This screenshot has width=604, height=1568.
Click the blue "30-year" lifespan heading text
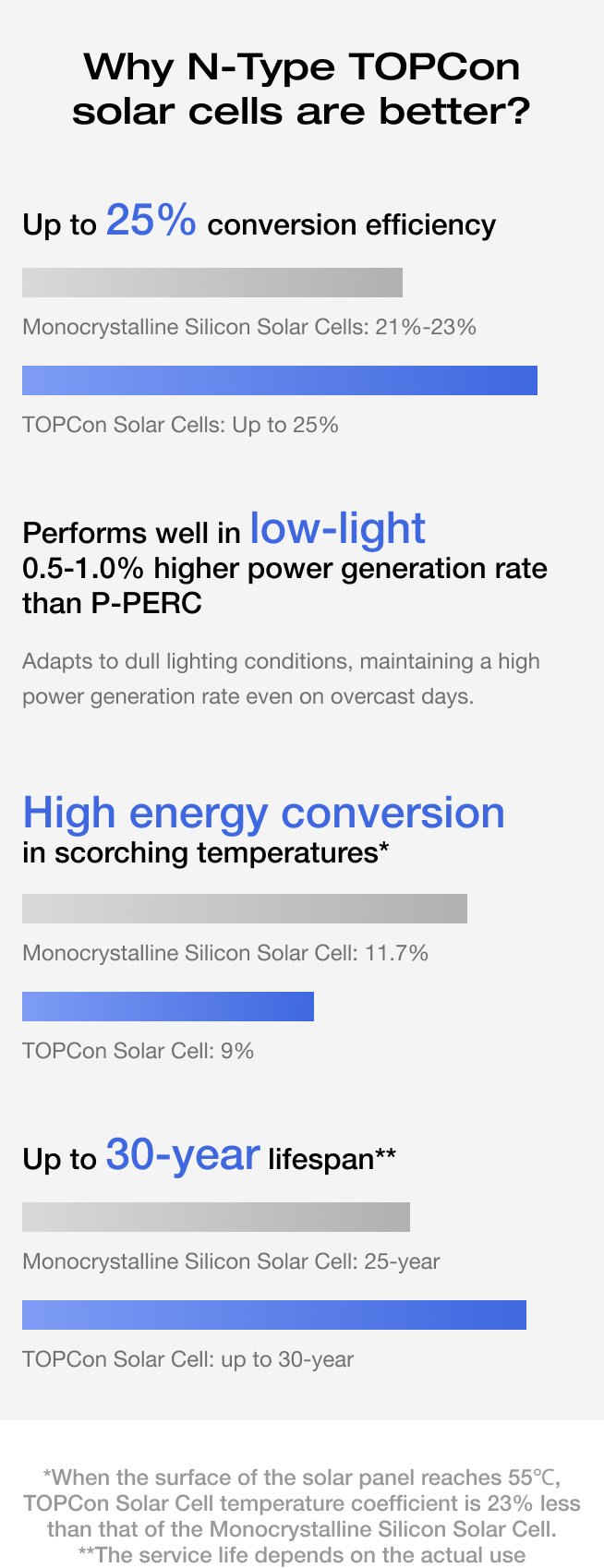coord(183,1154)
